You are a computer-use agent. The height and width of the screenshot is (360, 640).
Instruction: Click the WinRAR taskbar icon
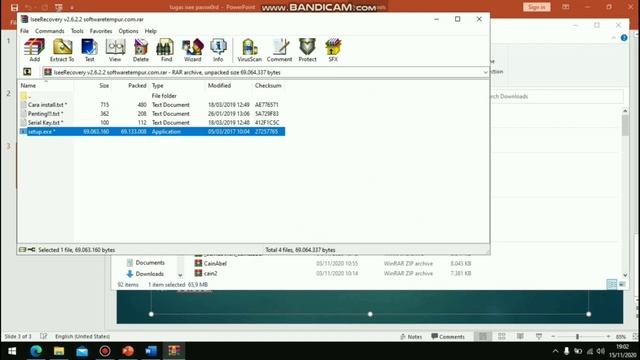pyautogui.click(x=174, y=351)
